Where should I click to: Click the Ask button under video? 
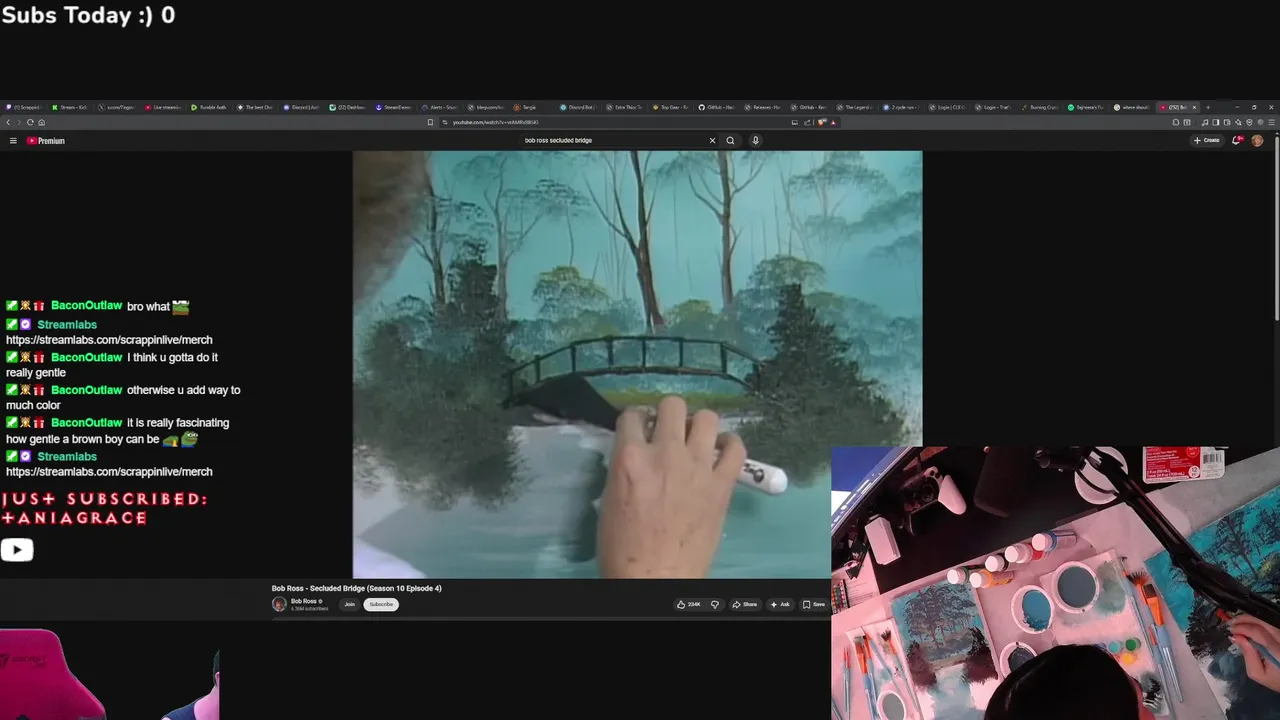pos(780,604)
